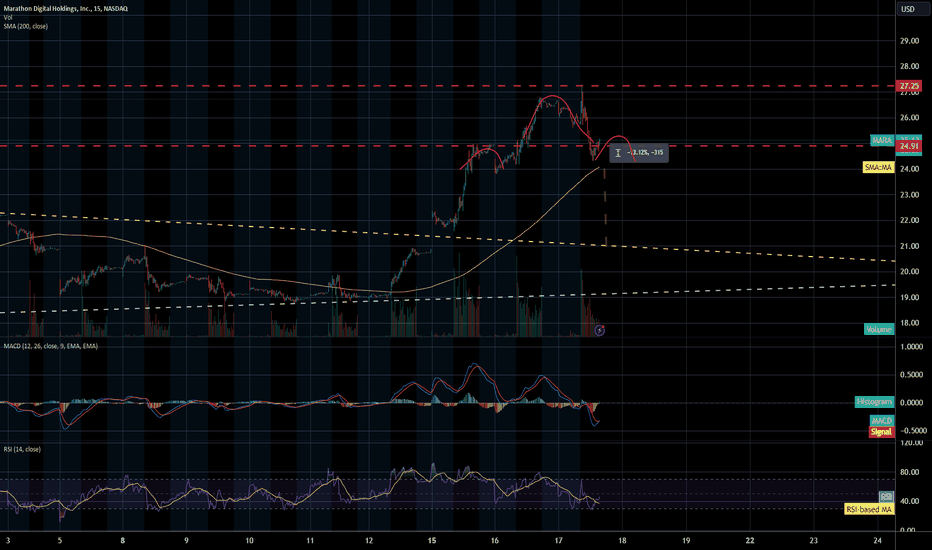Click the 18.00 price axis value
This screenshot has height=550, width=932.
coord(909,323)
